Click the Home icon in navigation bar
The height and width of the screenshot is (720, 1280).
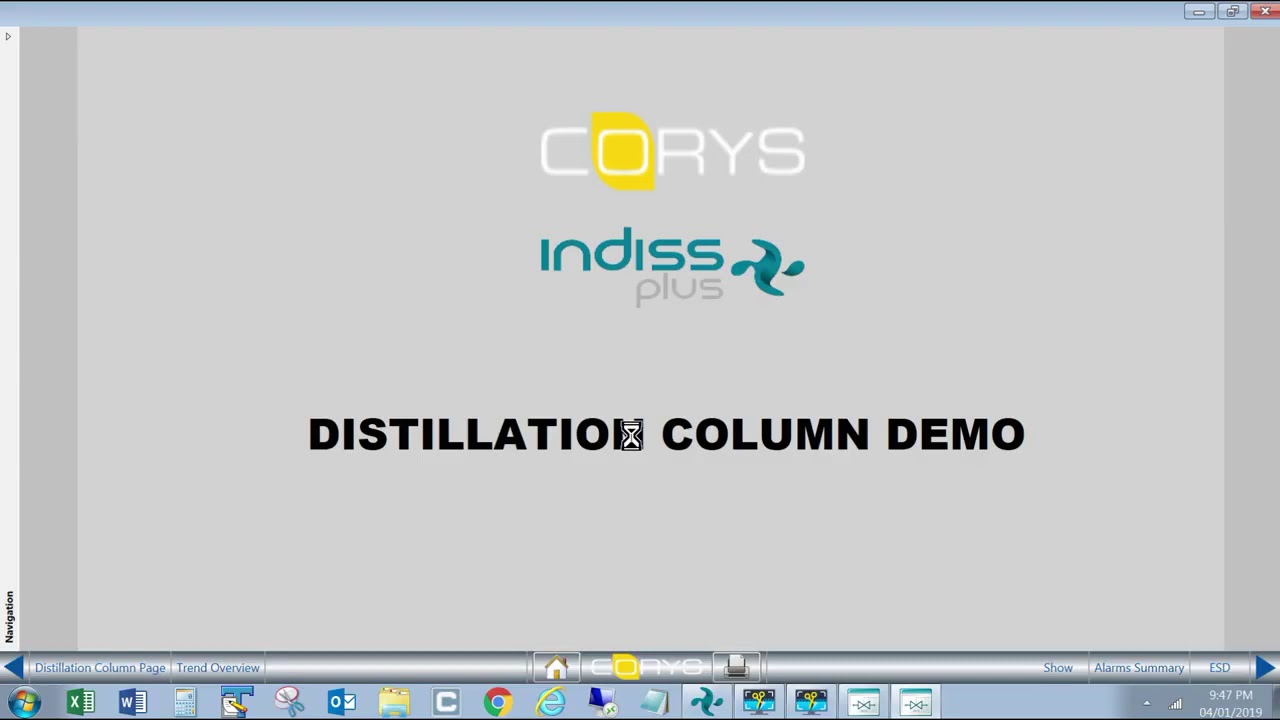coord(556,667)
